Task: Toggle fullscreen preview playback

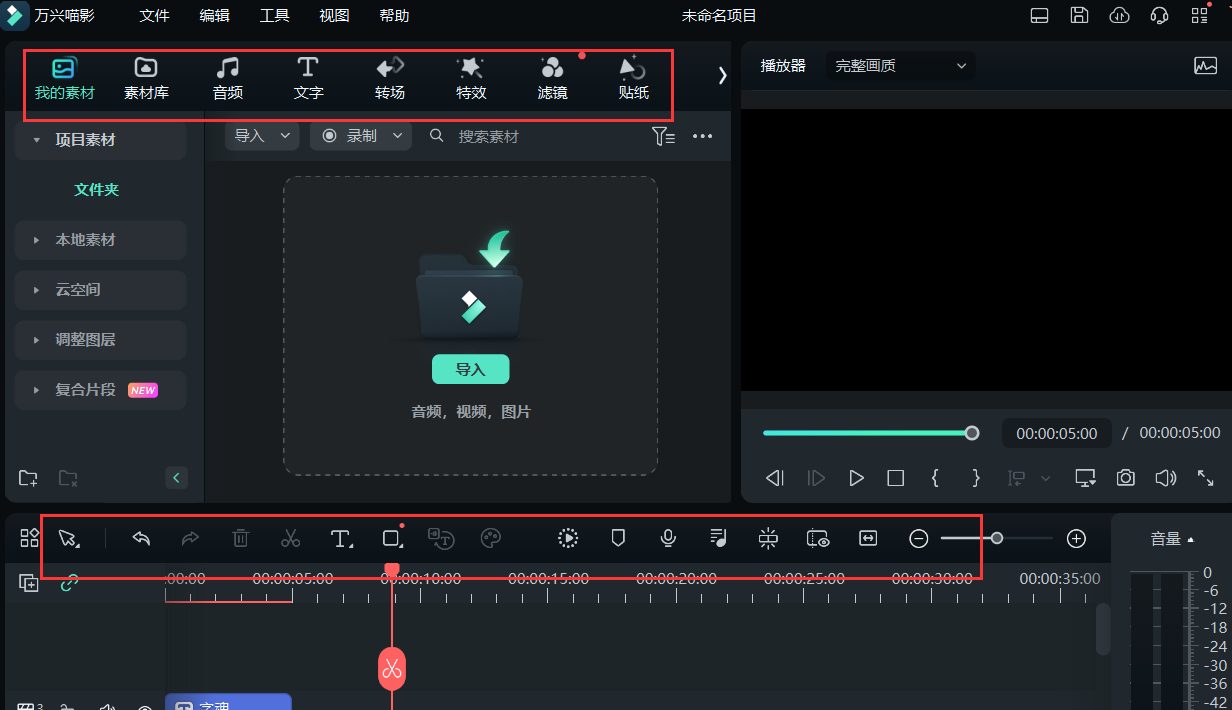Action: click(x=1205, y=478)
